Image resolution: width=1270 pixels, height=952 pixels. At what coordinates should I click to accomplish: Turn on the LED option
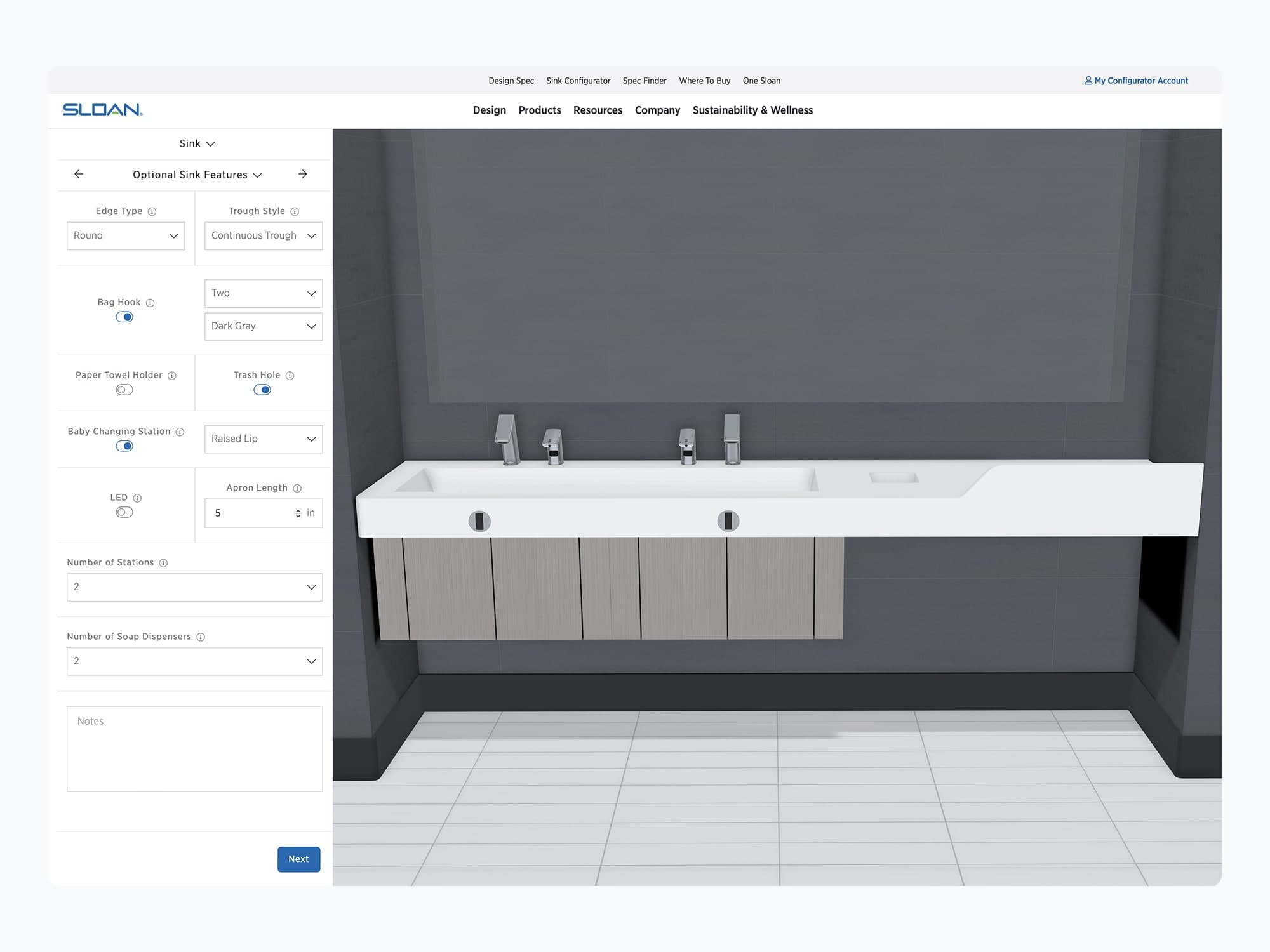click(124, 512)
